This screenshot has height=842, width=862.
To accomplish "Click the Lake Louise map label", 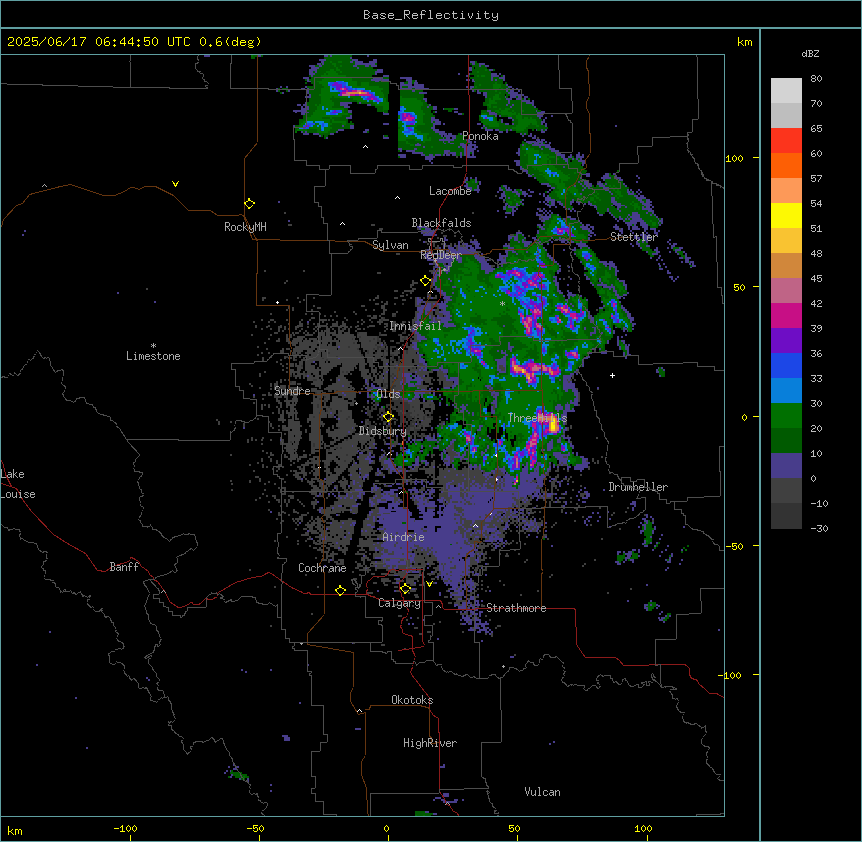I will pyautogui.click(x=18, y=484).
